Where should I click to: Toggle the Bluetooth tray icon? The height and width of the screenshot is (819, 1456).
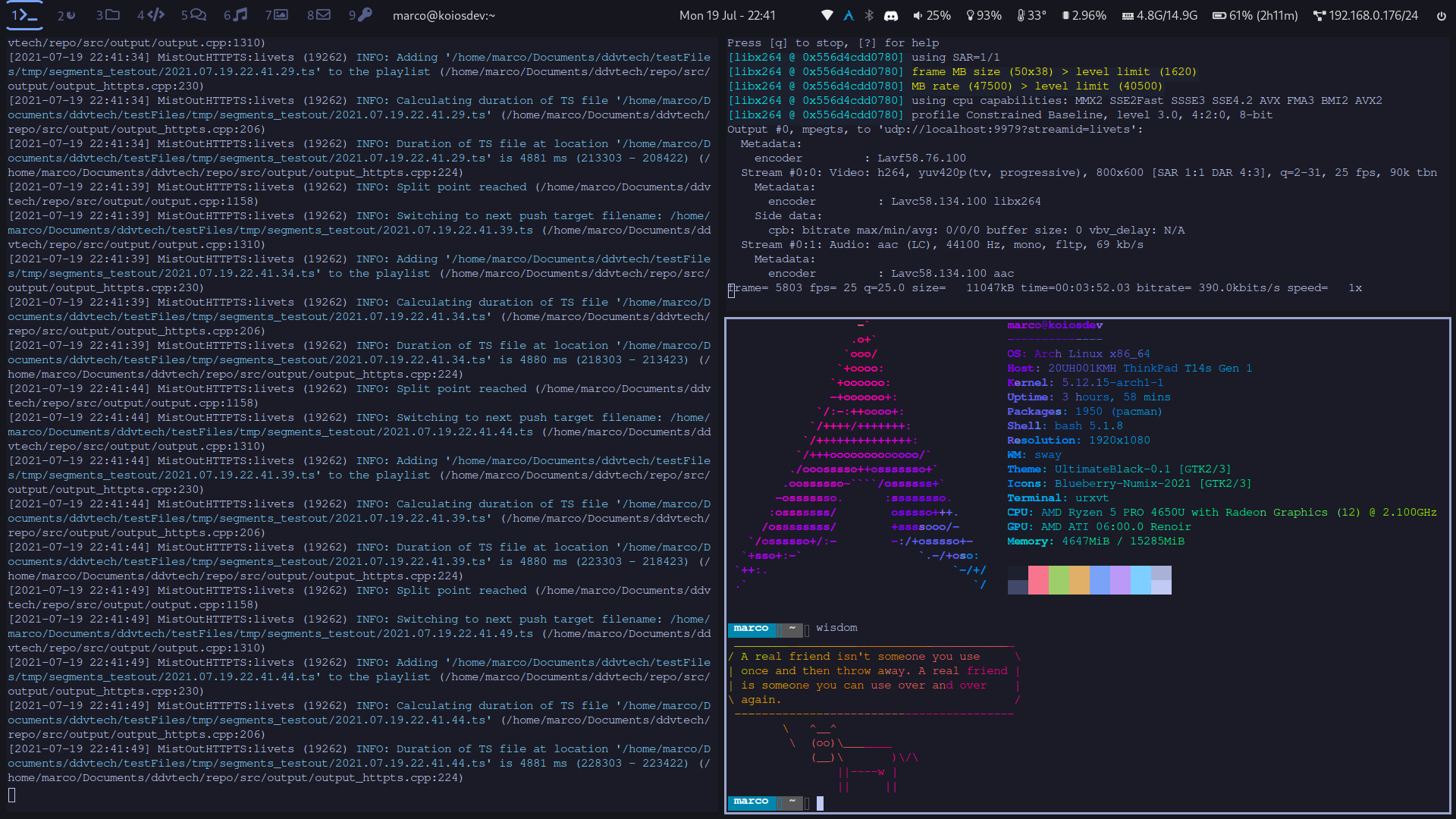coord(870,15)
